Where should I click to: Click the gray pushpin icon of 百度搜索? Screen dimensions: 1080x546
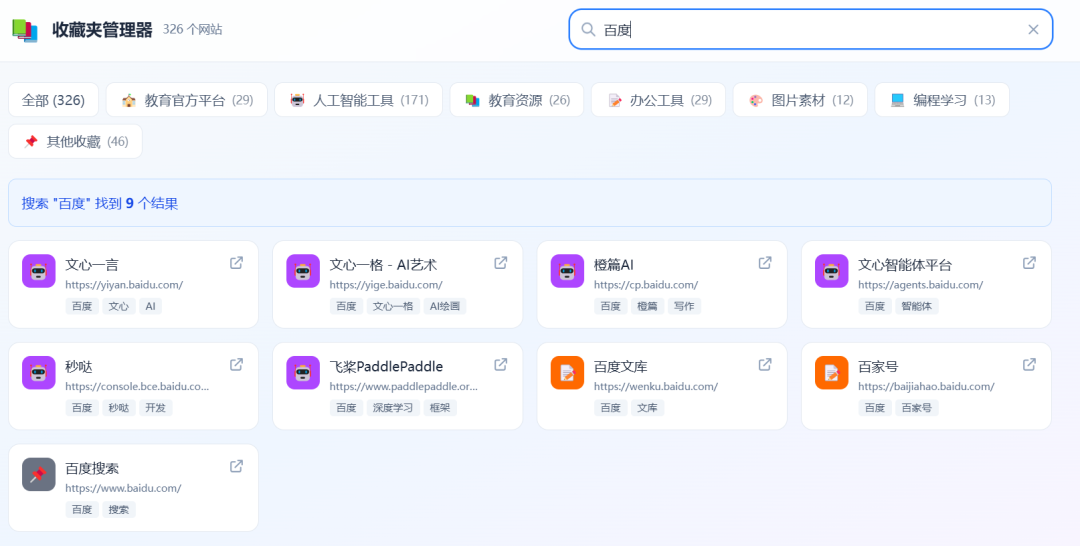coord(39,474)
